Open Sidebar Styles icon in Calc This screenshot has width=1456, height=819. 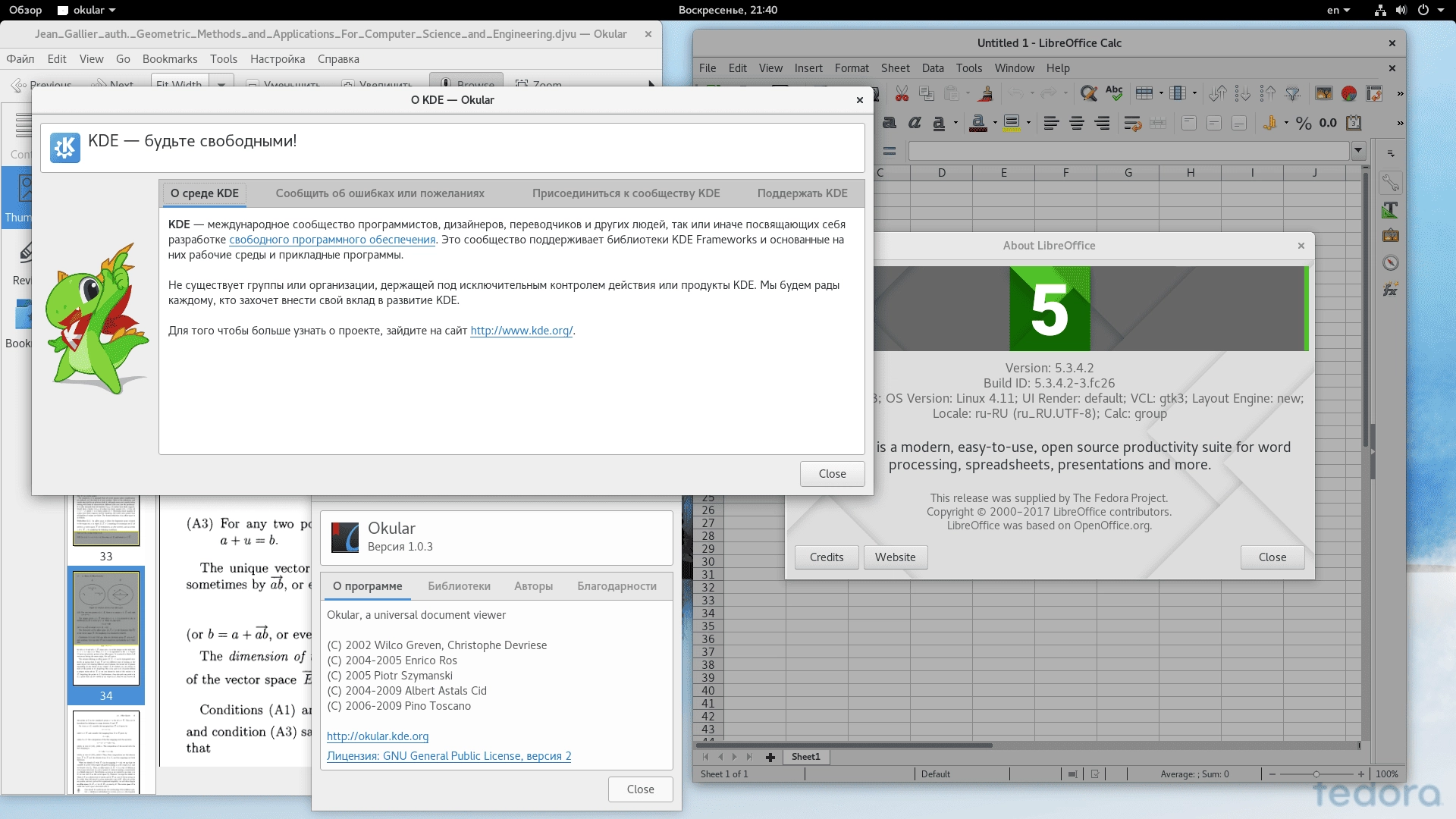tap(1390, 209)
